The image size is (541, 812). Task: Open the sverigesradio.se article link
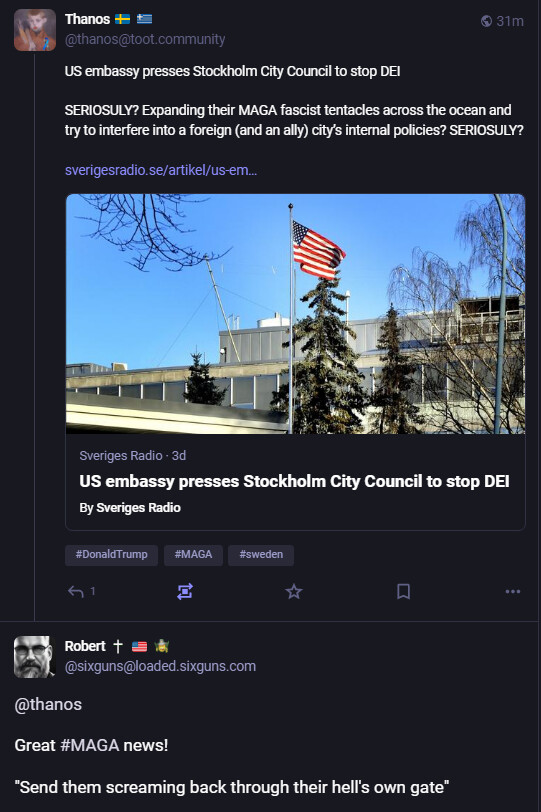click(x=160, y=170)
